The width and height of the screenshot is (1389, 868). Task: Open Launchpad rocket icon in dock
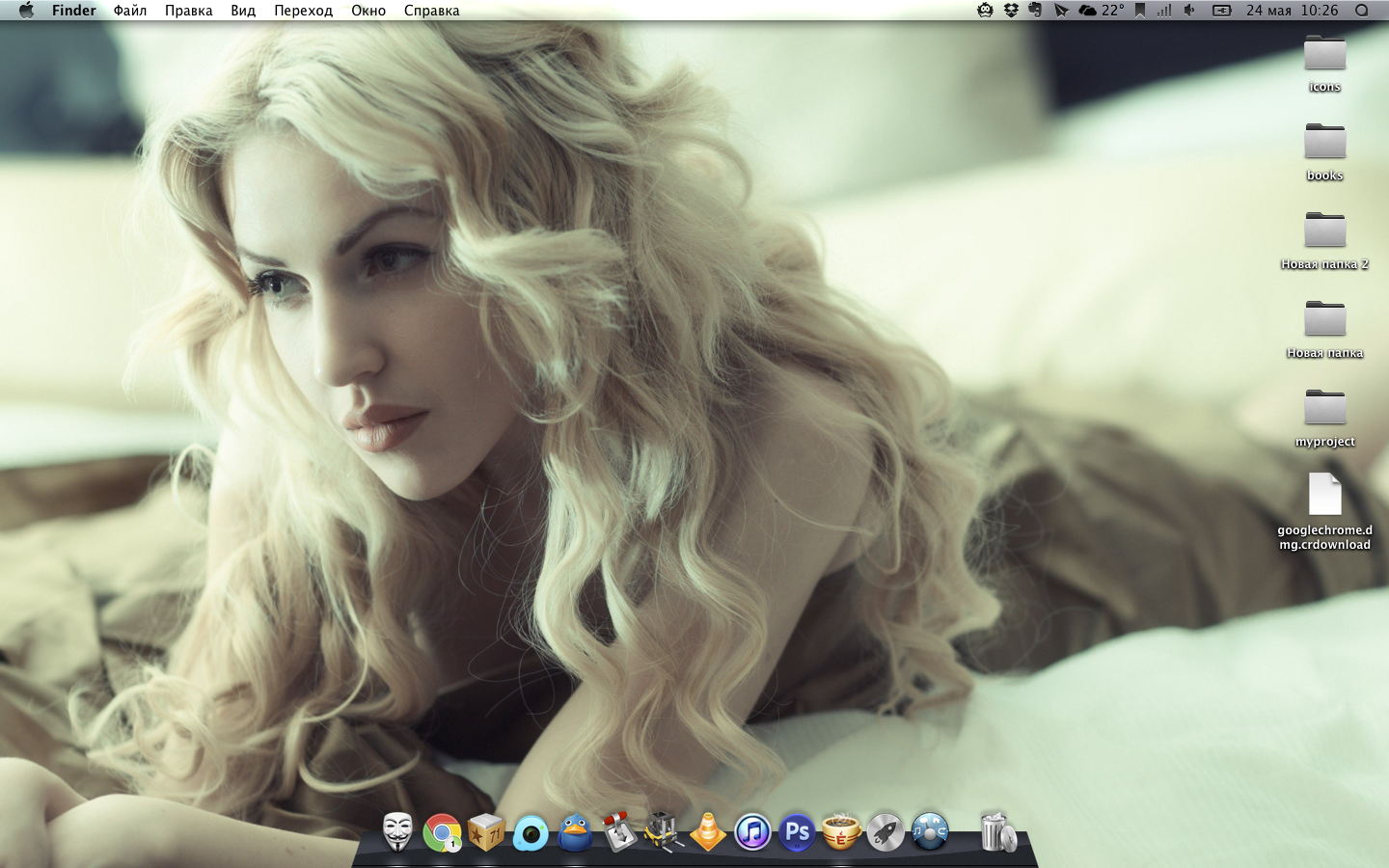point(885,831)
